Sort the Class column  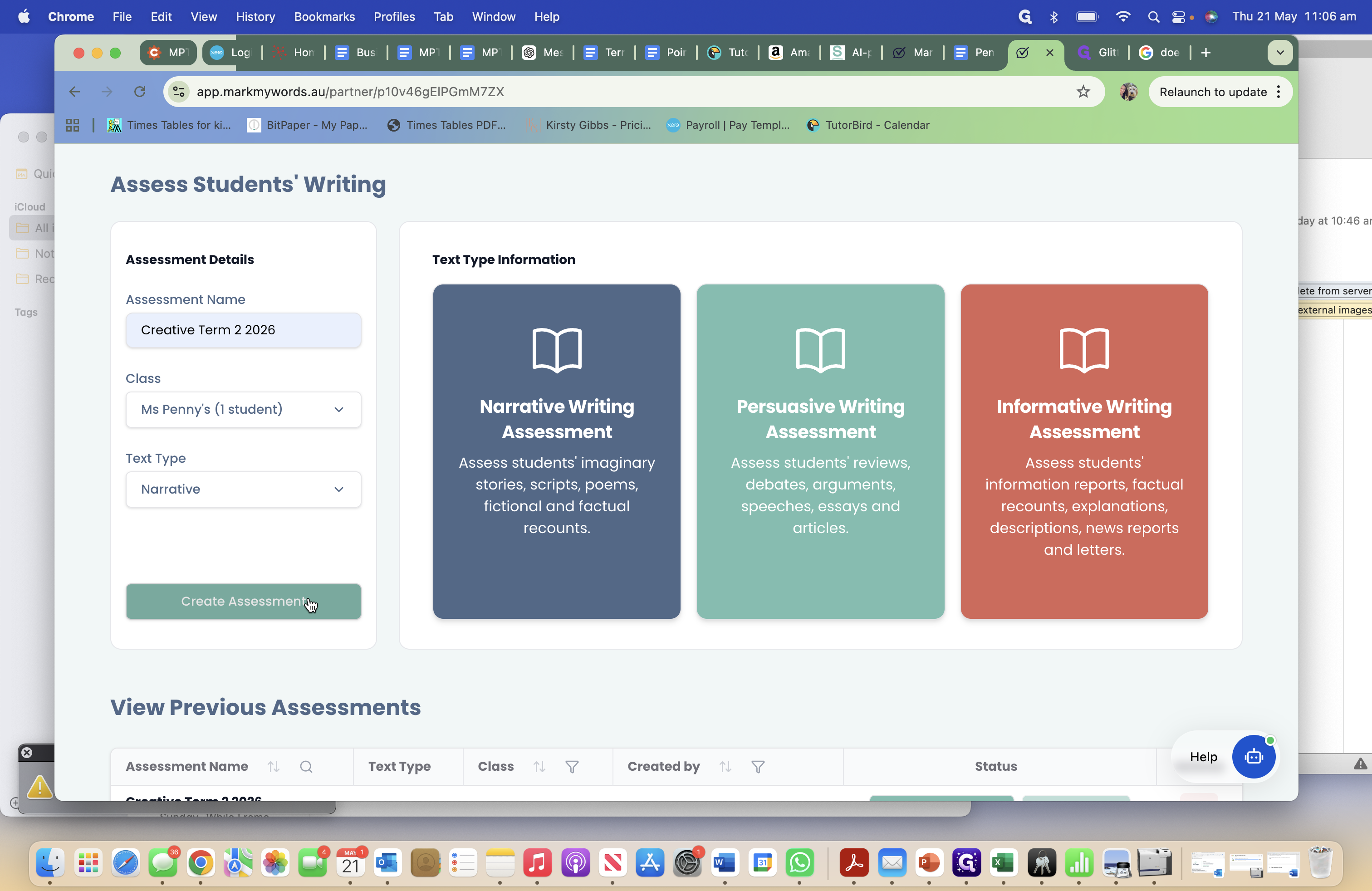click(539, 767)
